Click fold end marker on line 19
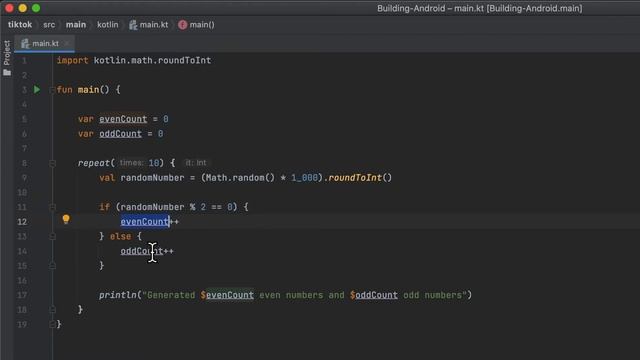This screenshot has height=360, width=640. pos(52,324)
